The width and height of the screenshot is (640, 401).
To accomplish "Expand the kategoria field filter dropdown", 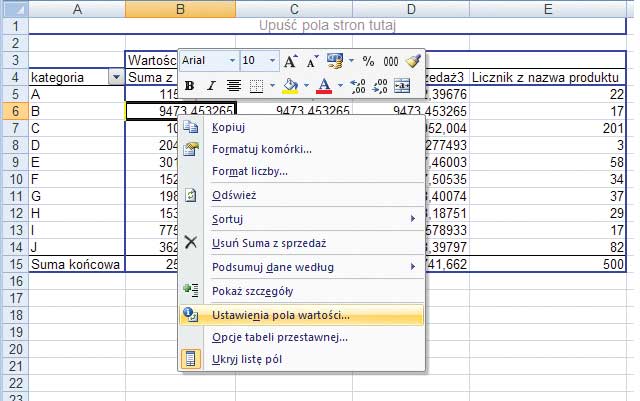I will point(115,78).
